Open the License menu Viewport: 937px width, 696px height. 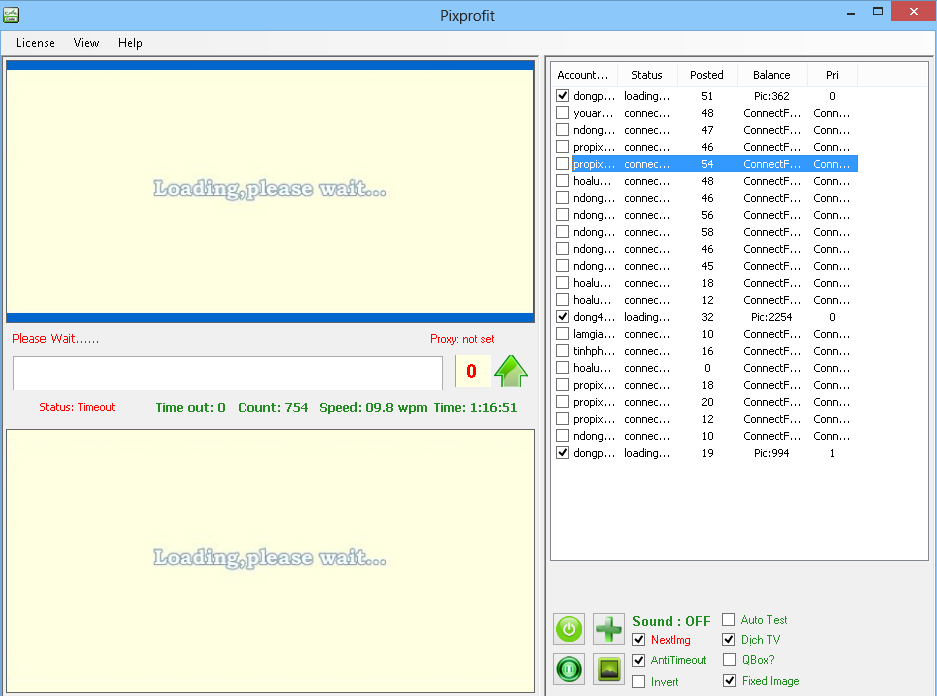35,43
